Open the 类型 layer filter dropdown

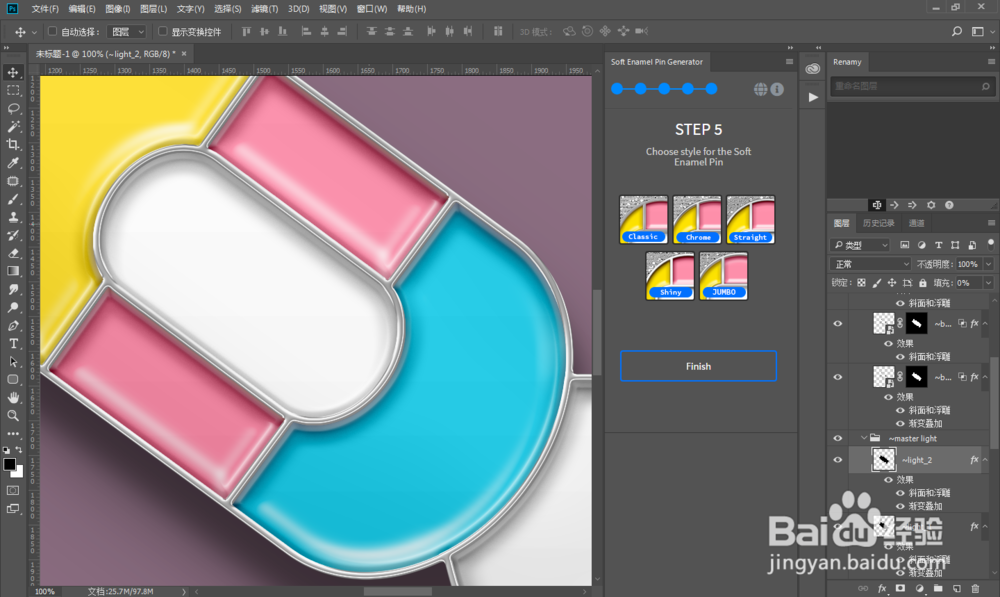(x=860, y=245)
